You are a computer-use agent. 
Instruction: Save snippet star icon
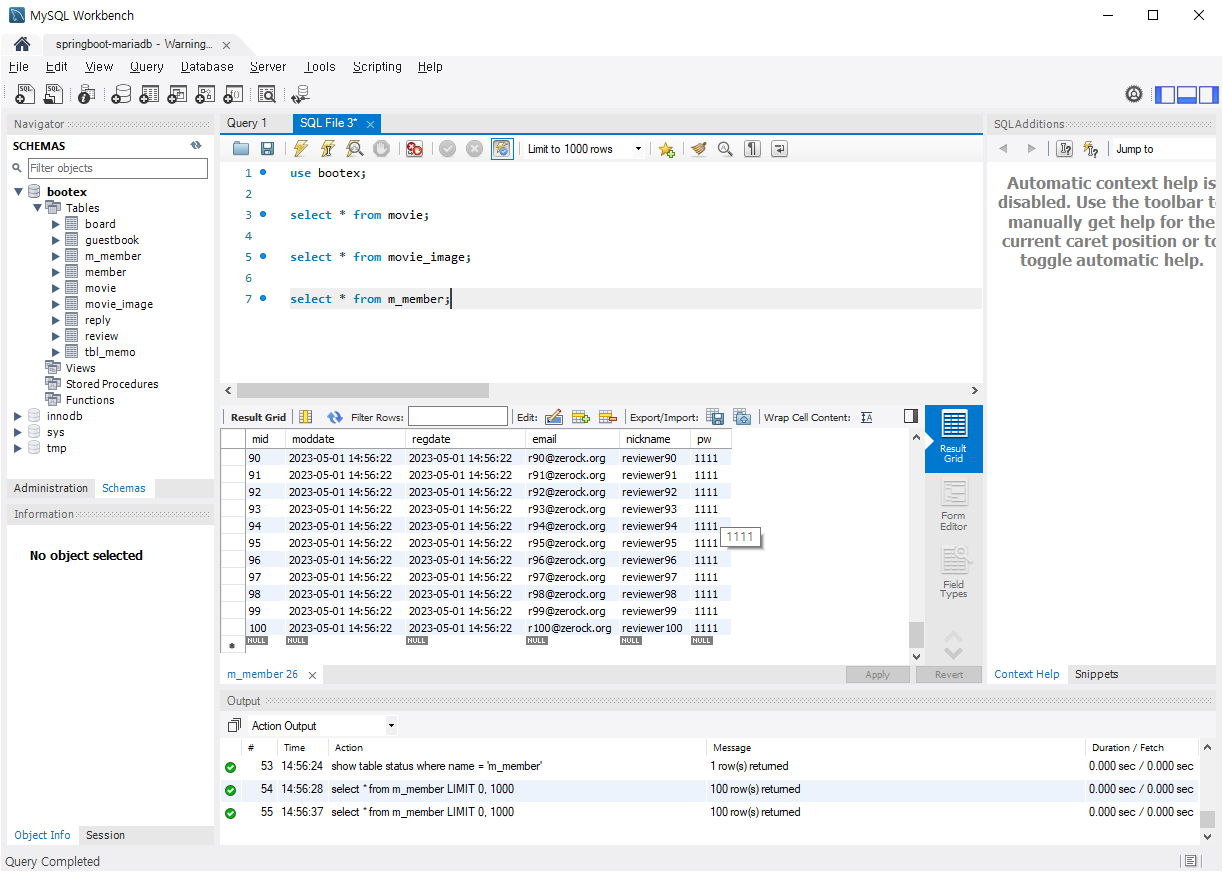[x=666, y=149]
